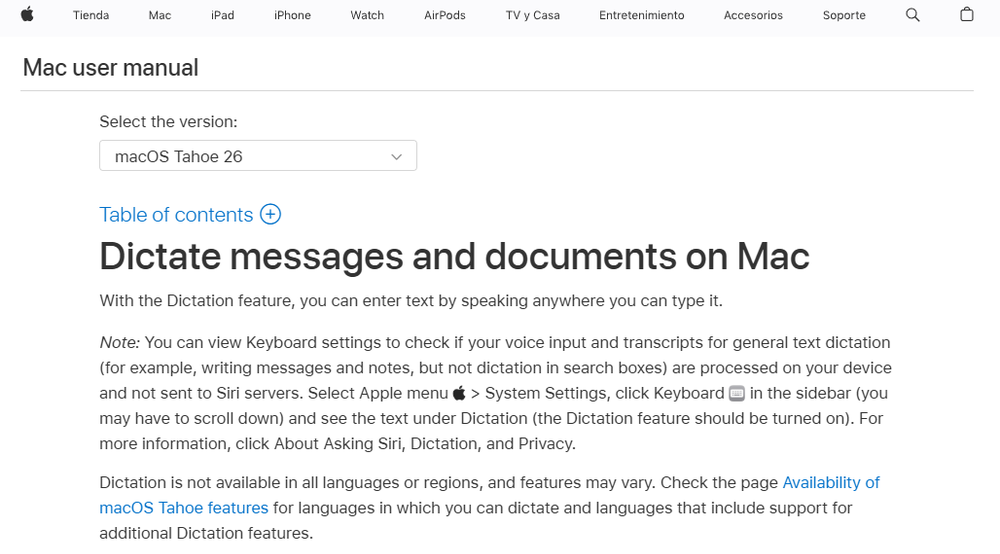Screen dimensions: 1000x554
Task: Open the Watch nav item
Action: 367,15
